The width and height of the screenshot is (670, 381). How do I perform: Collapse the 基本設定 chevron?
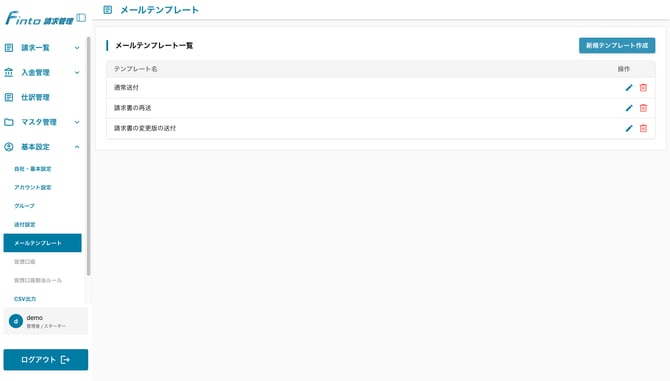click(x=77, y=147)
